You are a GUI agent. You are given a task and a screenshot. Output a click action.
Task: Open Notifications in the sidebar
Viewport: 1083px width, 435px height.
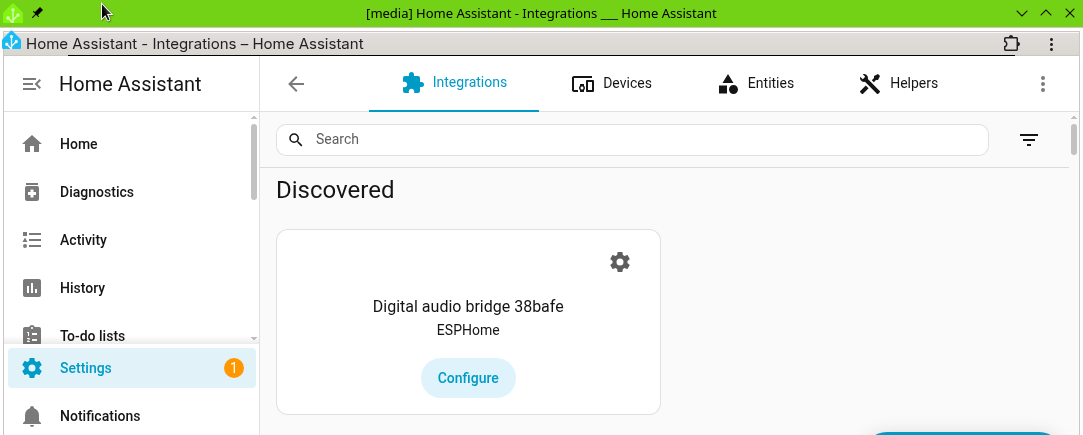[99, 416]
